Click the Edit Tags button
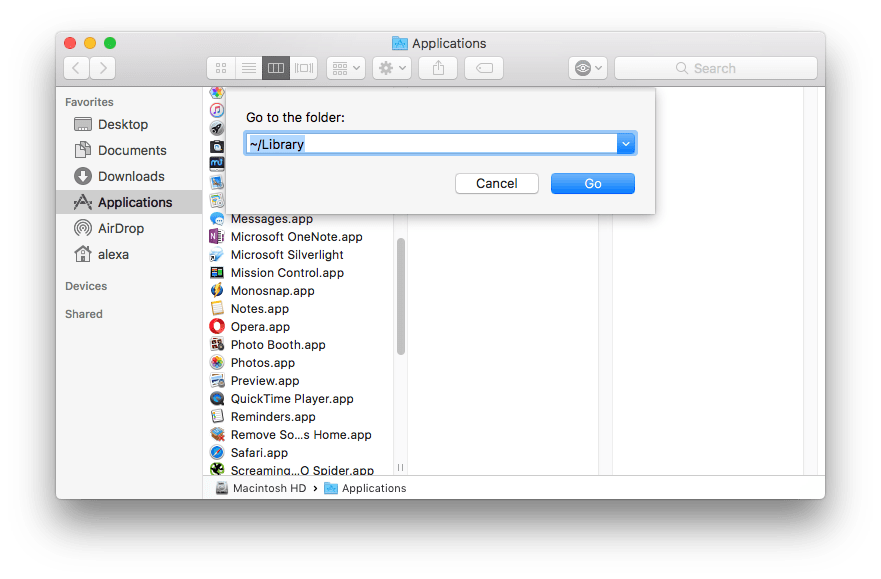Viewport: 881px width, 579px height. click(484, 68)
